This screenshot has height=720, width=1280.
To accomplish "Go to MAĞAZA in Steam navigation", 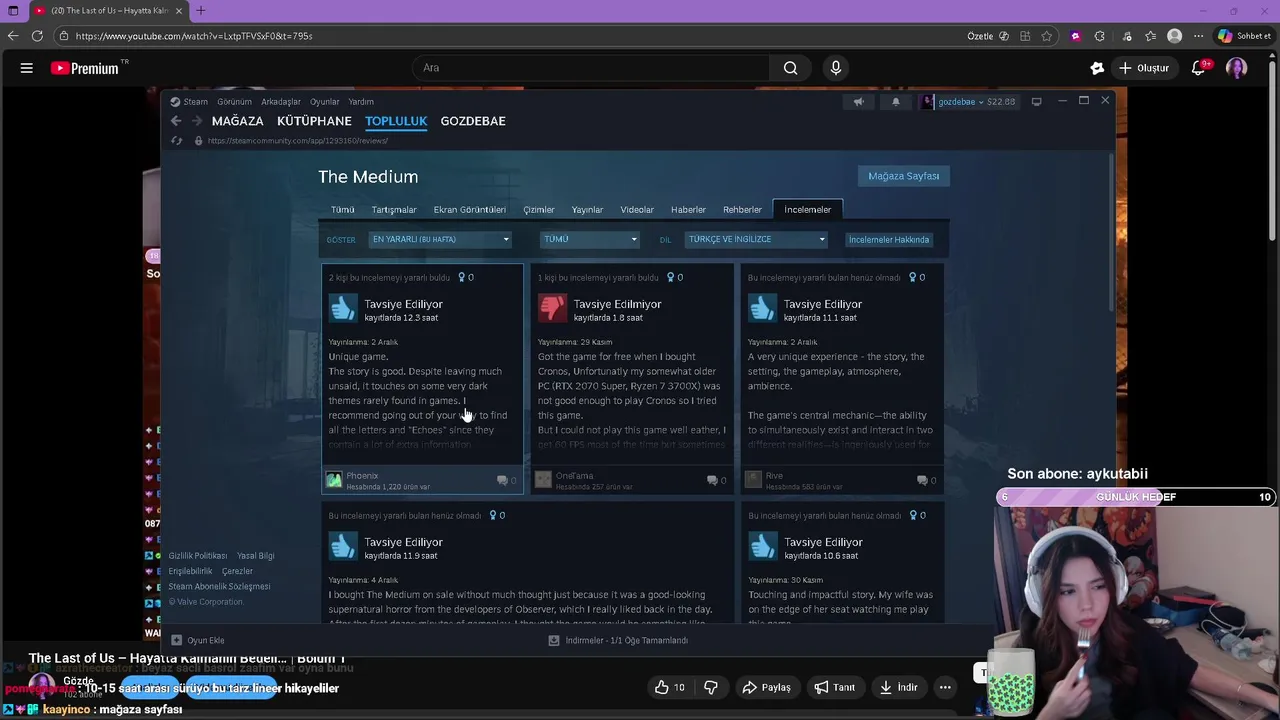I will (238, 121).
